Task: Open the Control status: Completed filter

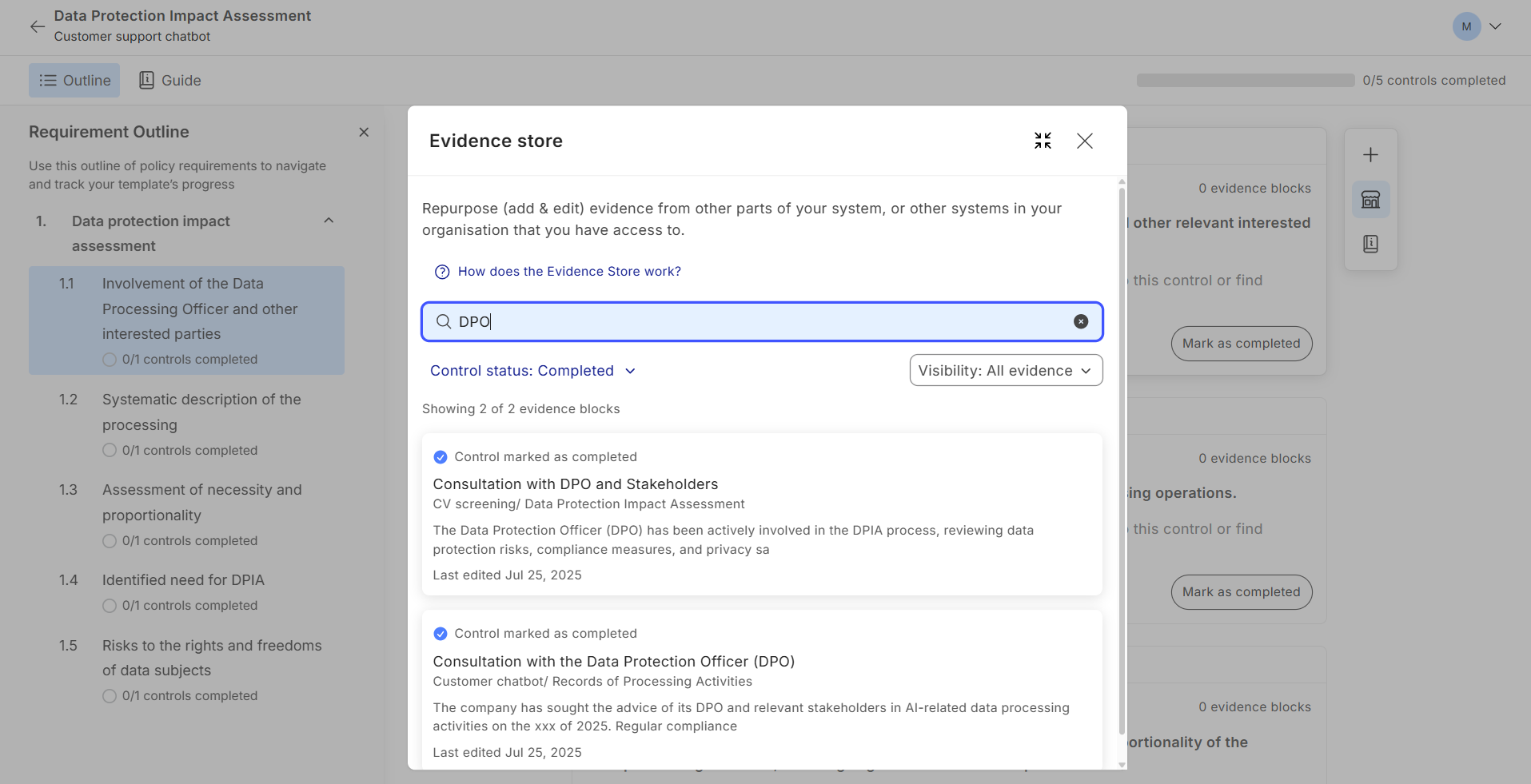Action: (x=532, y=371)
